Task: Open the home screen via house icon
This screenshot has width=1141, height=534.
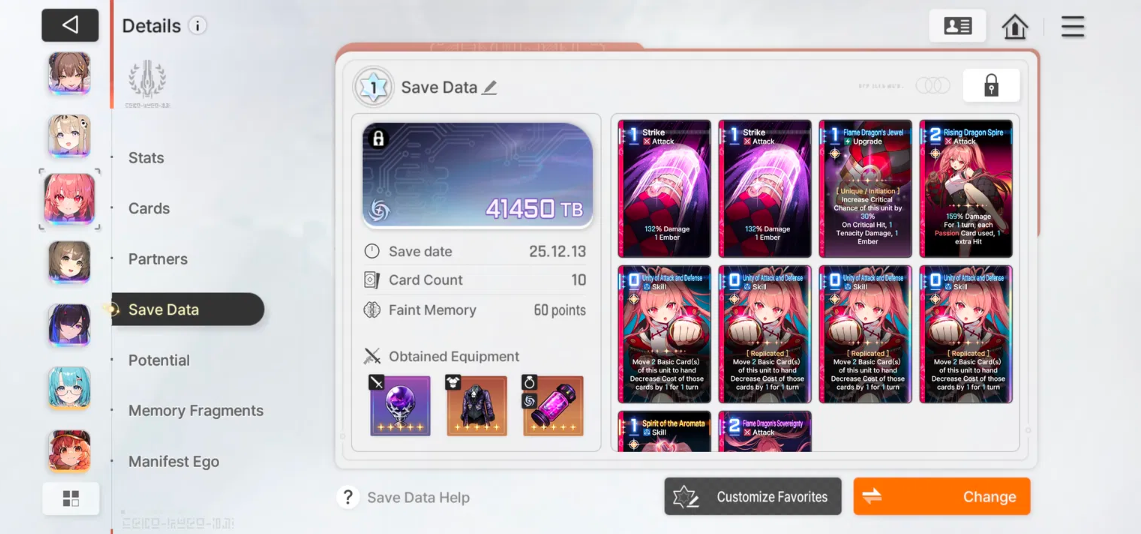Action: point(1014,27)
